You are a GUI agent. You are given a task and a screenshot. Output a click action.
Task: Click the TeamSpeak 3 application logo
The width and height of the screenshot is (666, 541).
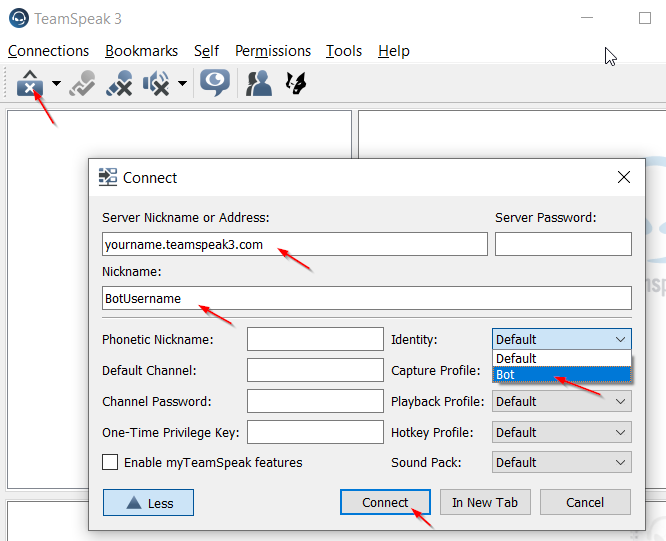[19, 18]
